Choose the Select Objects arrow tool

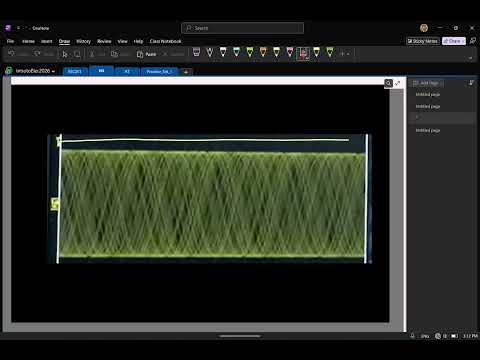[x=65, y=54]
